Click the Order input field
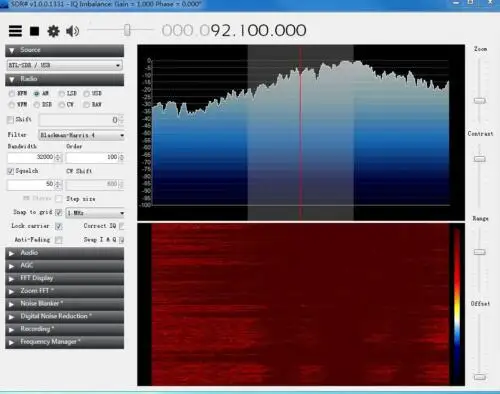The width and height of the screenshot is (500, 394). tap(92, 157)
